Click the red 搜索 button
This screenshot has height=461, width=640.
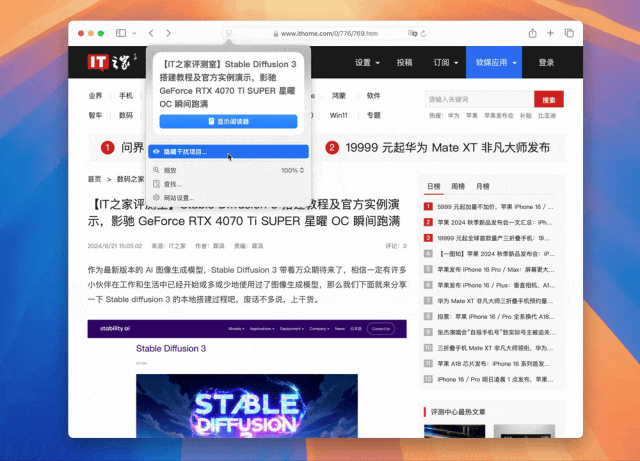click(x=549, y=99)
